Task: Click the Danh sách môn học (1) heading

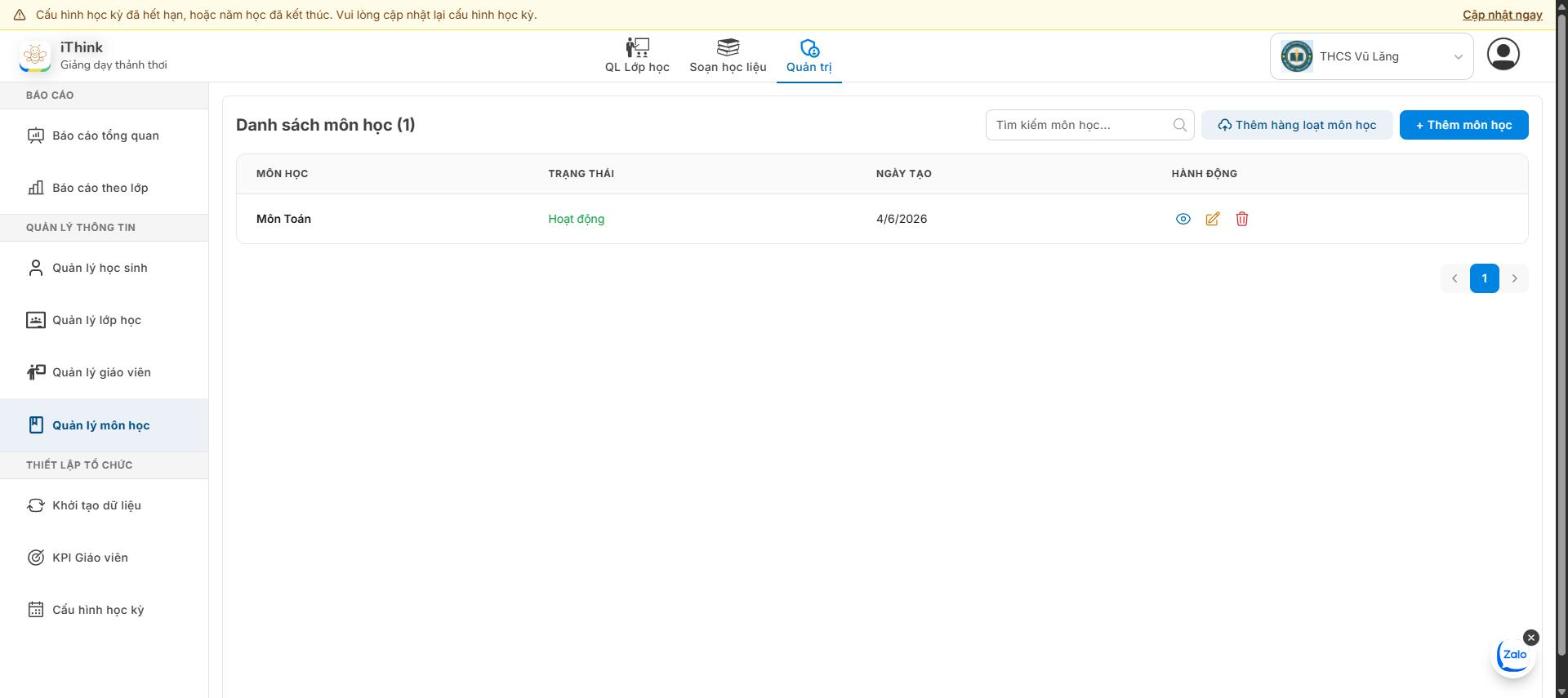Action: click(325, 125)
